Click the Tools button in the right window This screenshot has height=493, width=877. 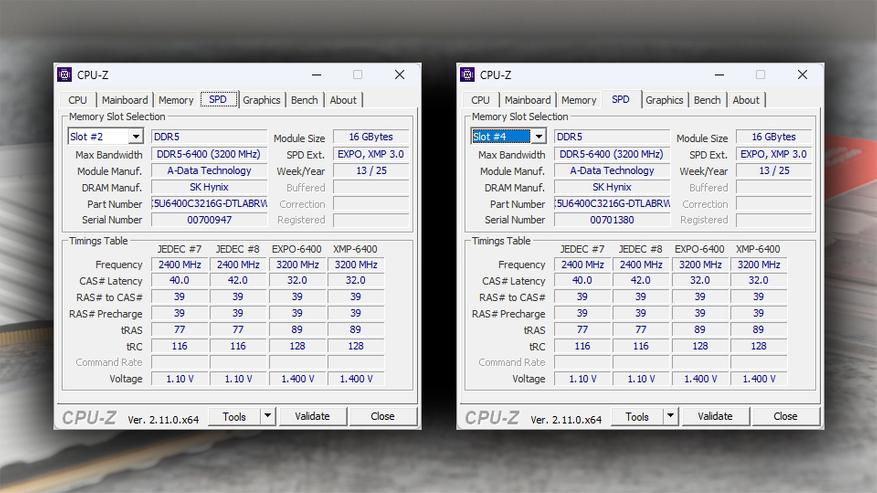636,416
